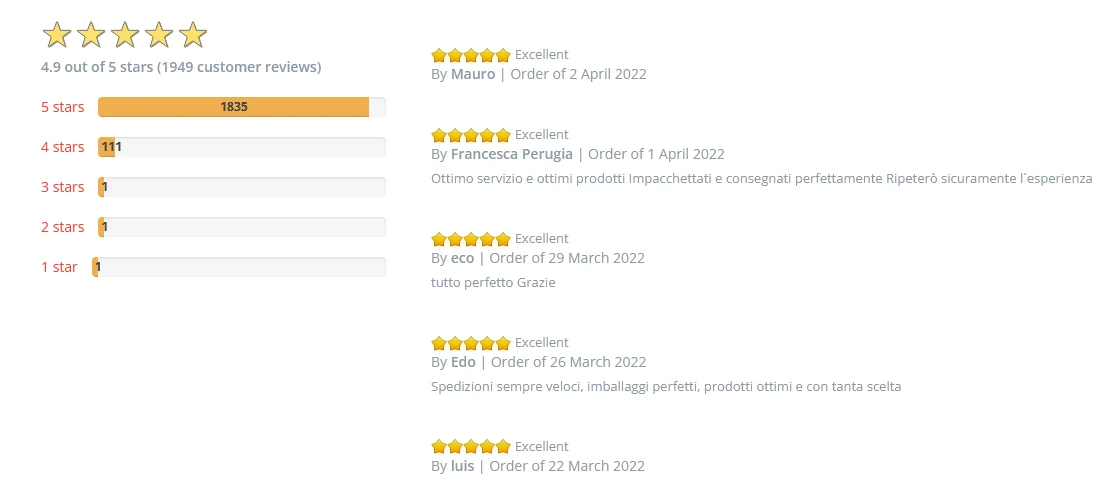Click the 1 star rating bar

coord(241,267)
